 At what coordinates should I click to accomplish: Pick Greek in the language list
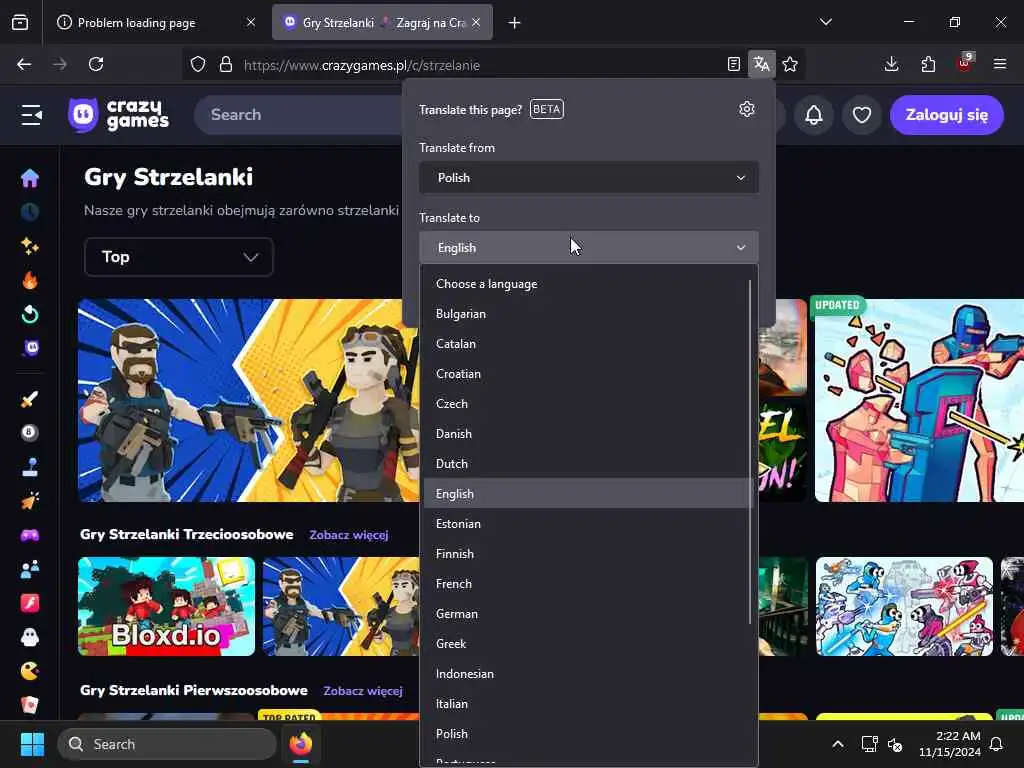(x=586, y=644)
